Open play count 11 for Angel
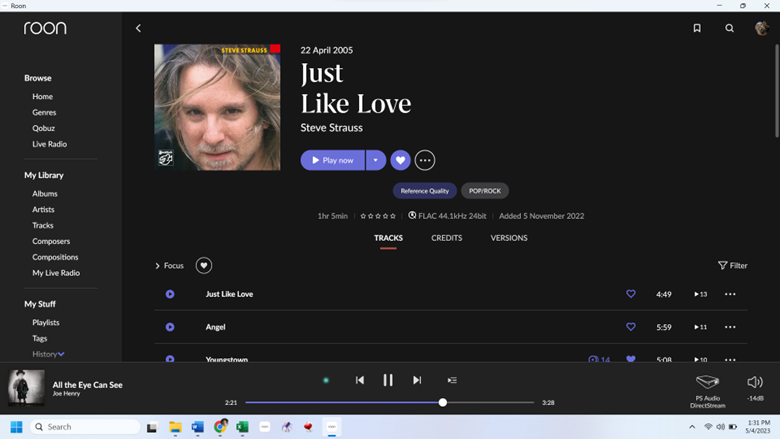 700,327
